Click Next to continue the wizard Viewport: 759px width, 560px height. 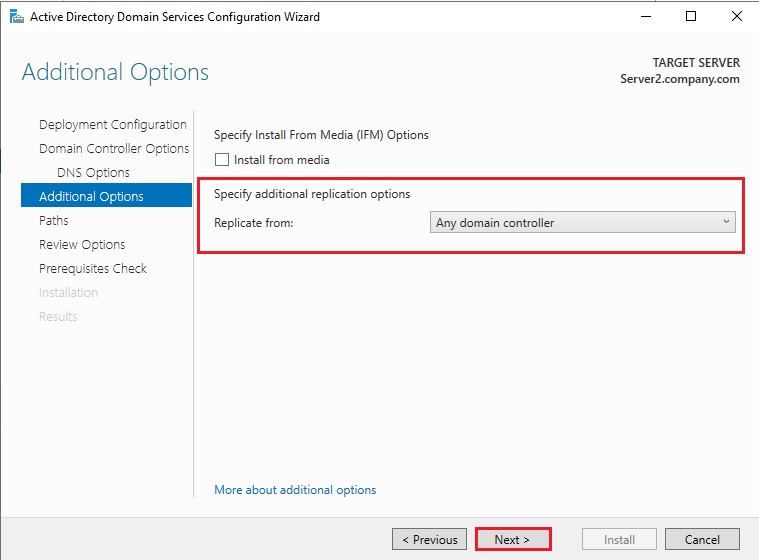(513, 540)
